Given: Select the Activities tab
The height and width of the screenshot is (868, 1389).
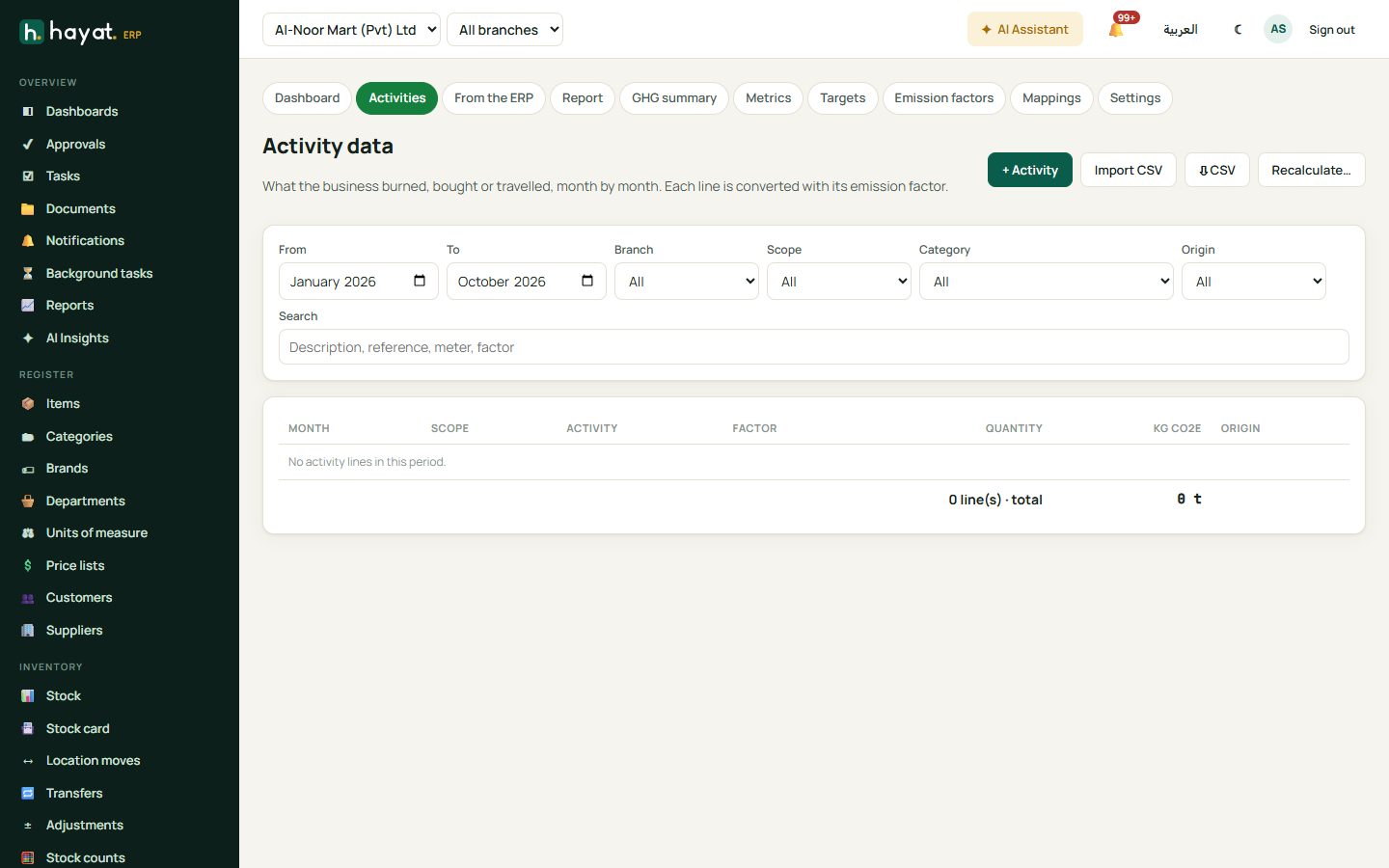Looking at the screenshot, I should (397, 98).
